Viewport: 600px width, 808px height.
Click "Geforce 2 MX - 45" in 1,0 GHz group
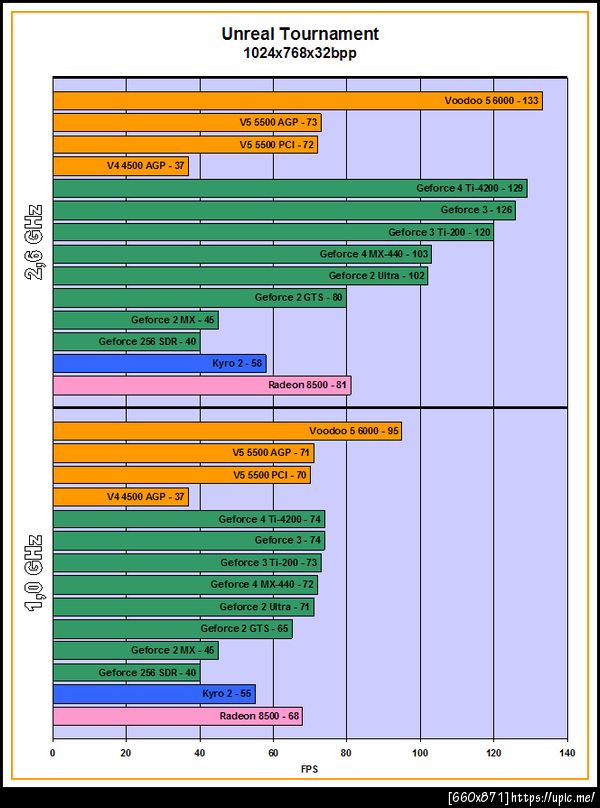point(173,651)
